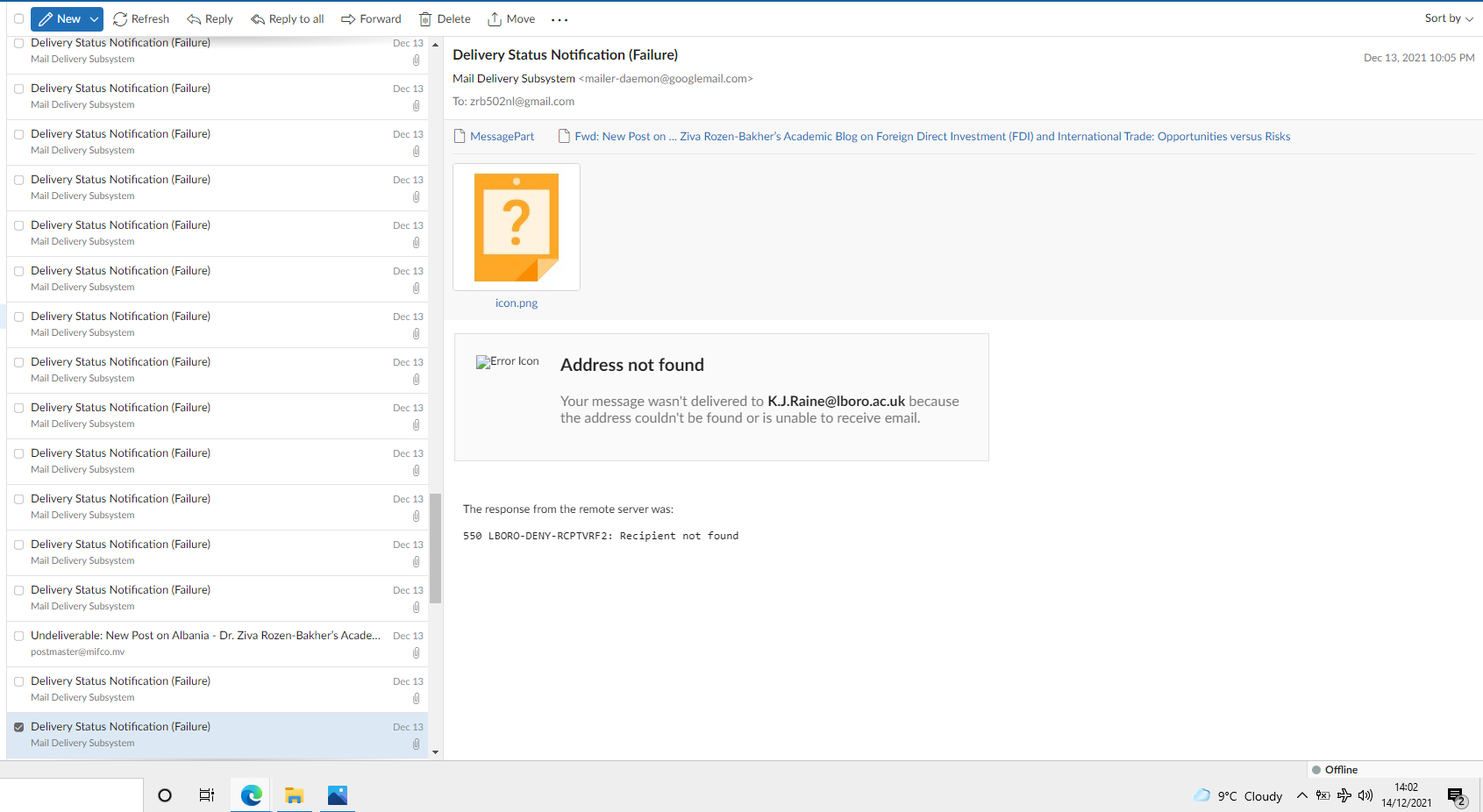Viewport: 1483px width, 812px height.
Task: Open the clock showing 14:02
Action: click(1407, 795)
